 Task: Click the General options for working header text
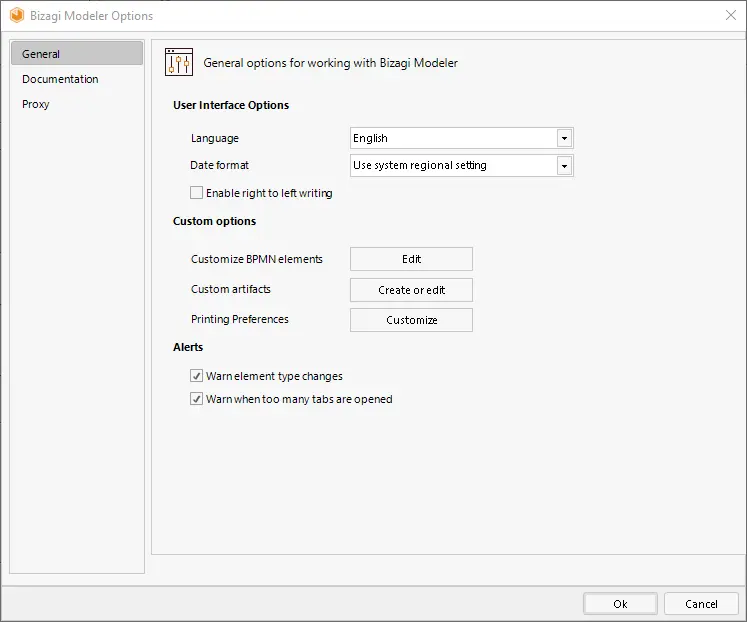pos(331,63)
